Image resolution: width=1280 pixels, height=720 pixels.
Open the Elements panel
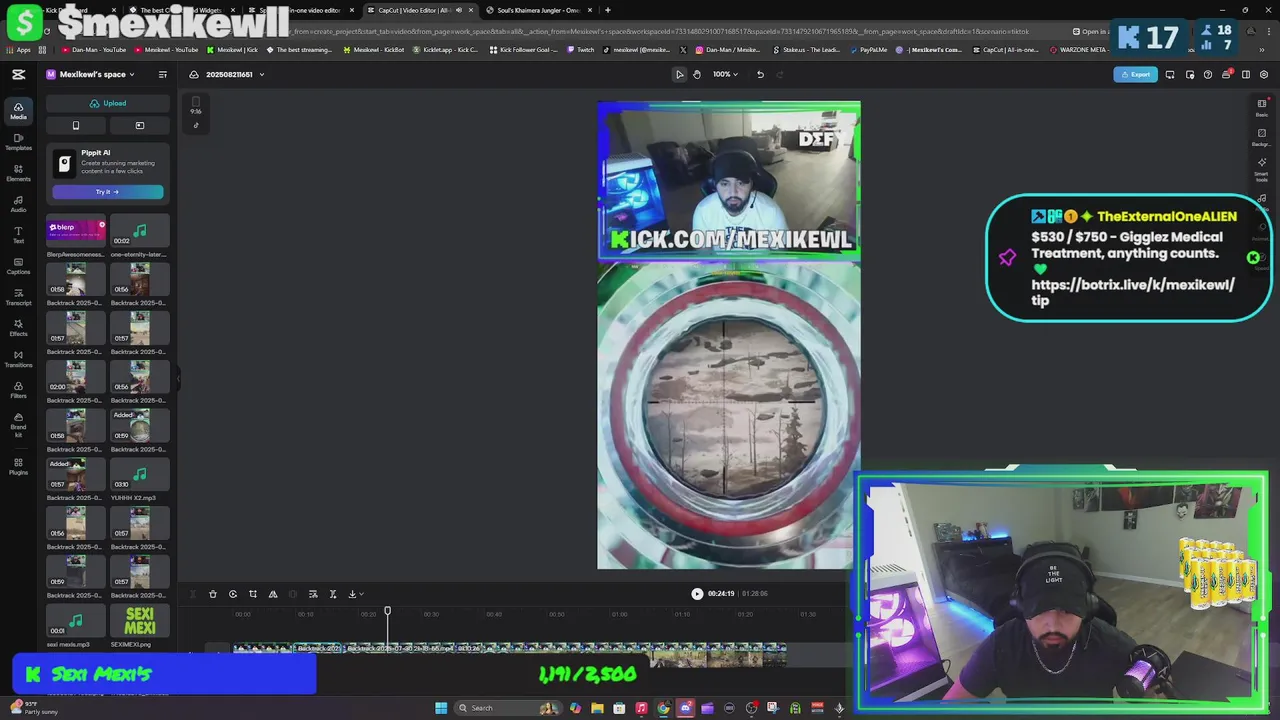click(18, 173)
